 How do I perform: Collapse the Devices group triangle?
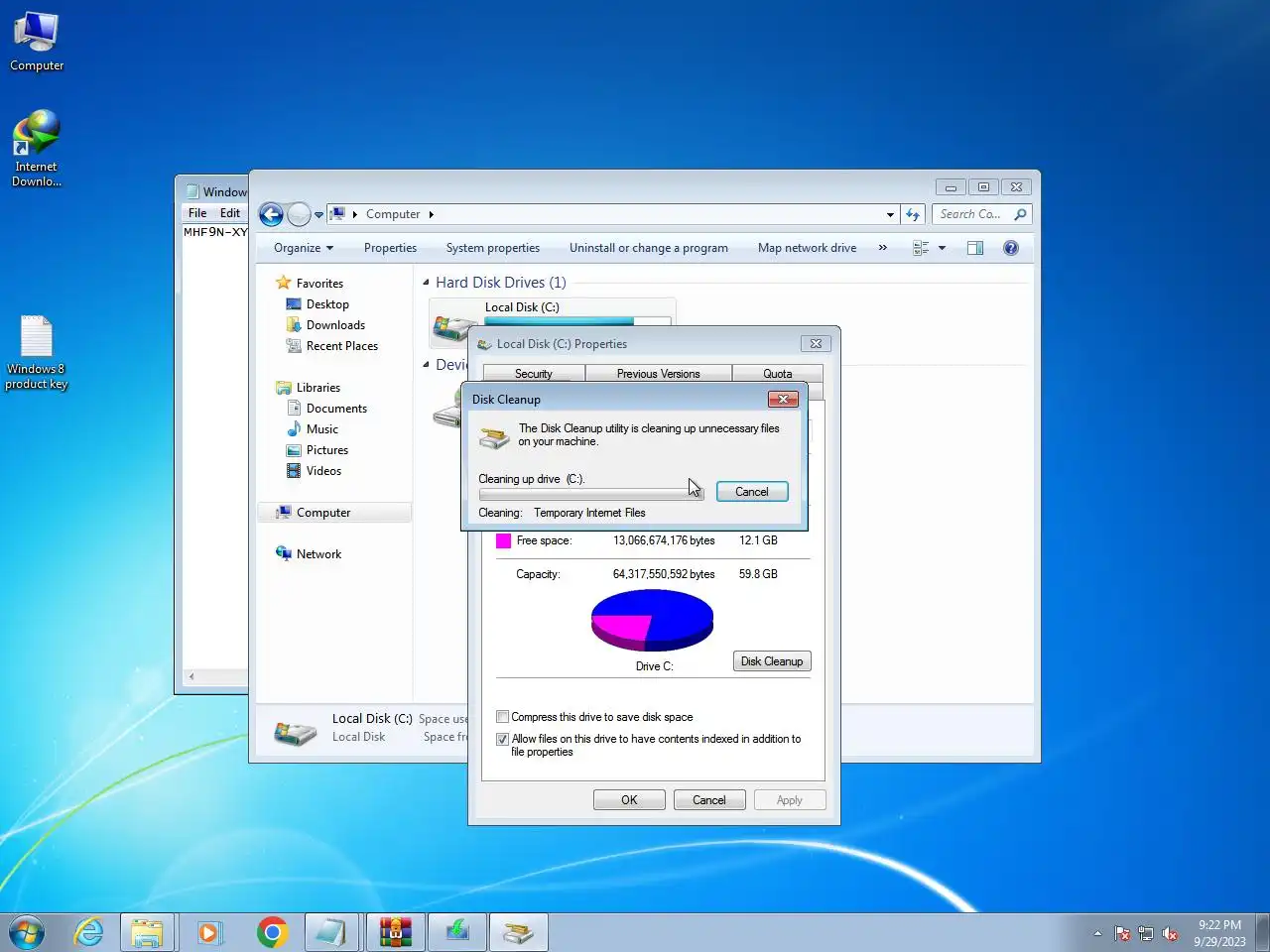[x=426, y=365]
